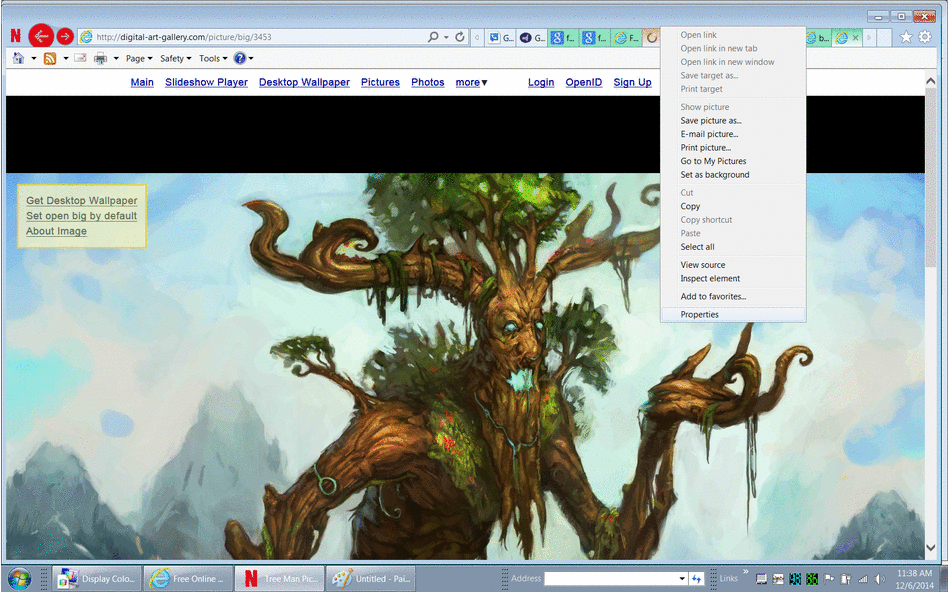Open the Favorites star icon
Image resolution: width=948 pixels, height=592 pixels.
906,37
